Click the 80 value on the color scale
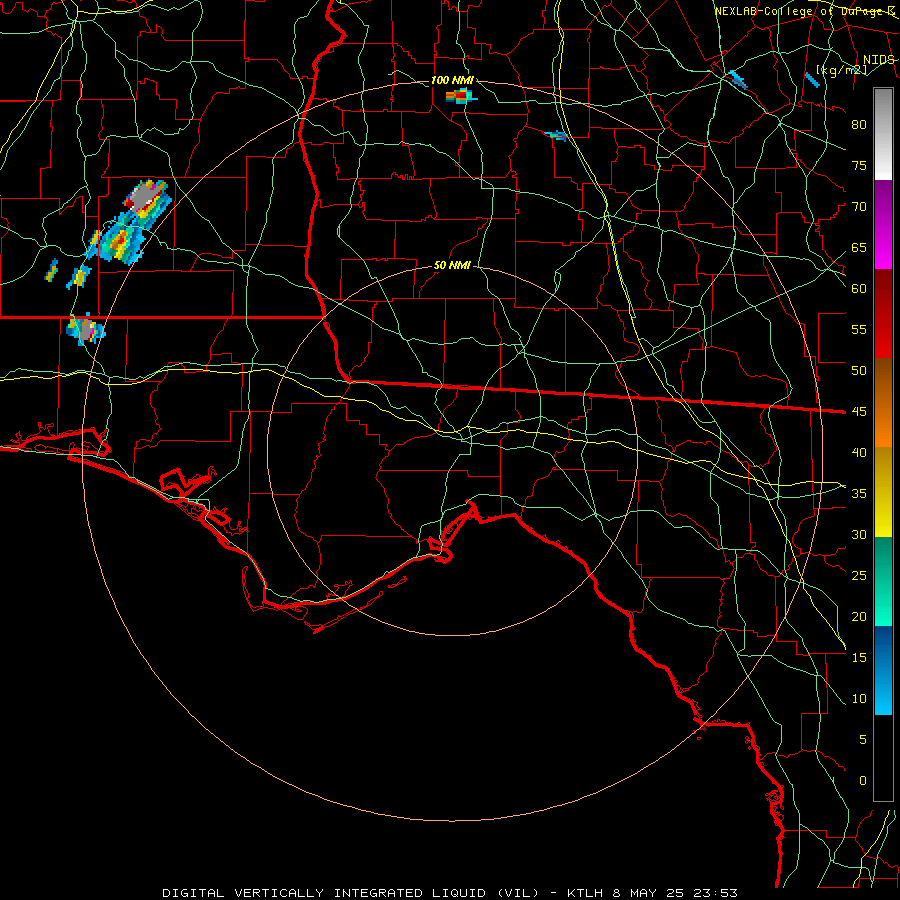Image resolution: width=900 pixels, height=900 pixels. [859, 125]
